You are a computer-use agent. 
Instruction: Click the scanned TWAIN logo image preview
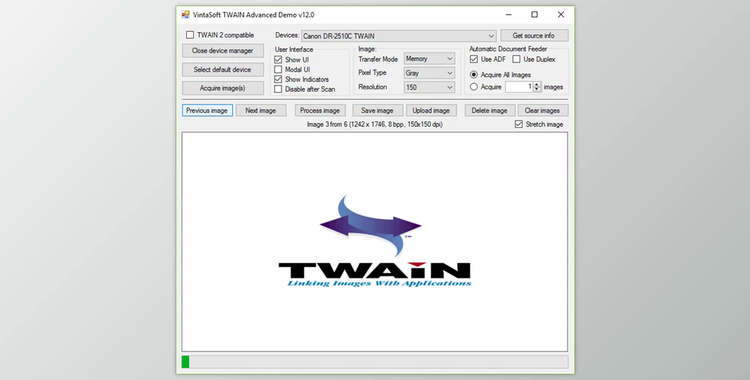click(375, 242)
